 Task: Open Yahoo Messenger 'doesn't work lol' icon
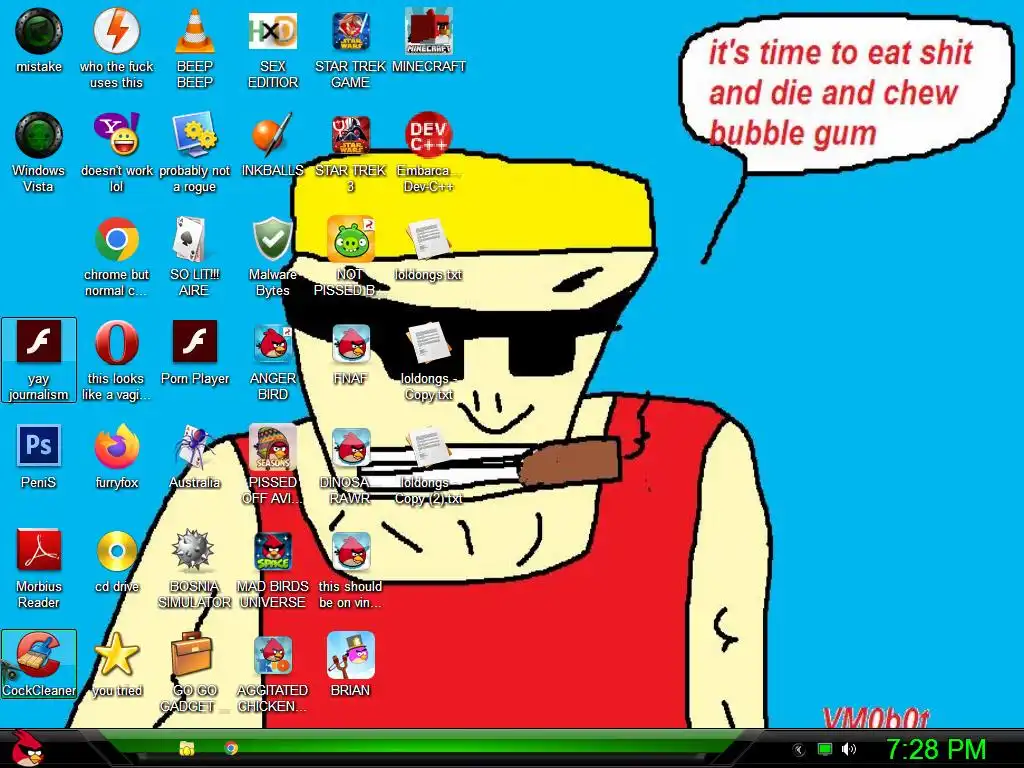pyautogui.click(x=116, y=135)
